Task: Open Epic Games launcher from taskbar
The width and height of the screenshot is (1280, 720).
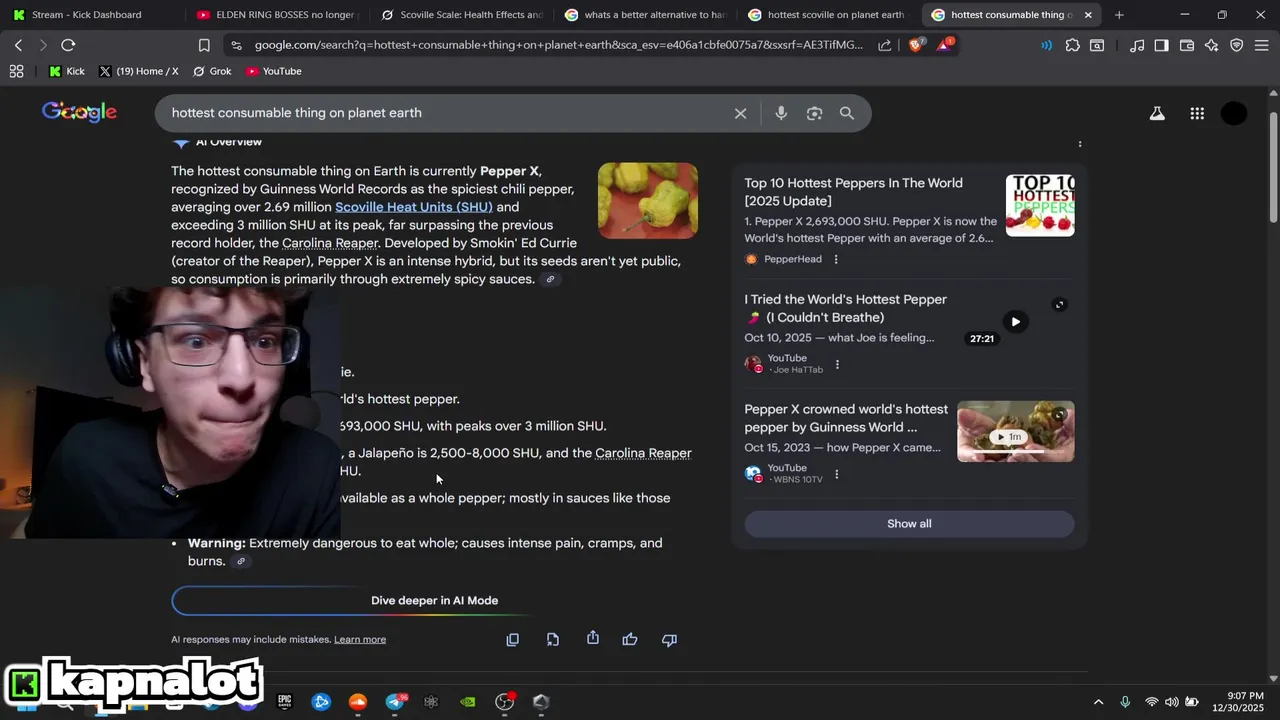Action: (284, 702)
